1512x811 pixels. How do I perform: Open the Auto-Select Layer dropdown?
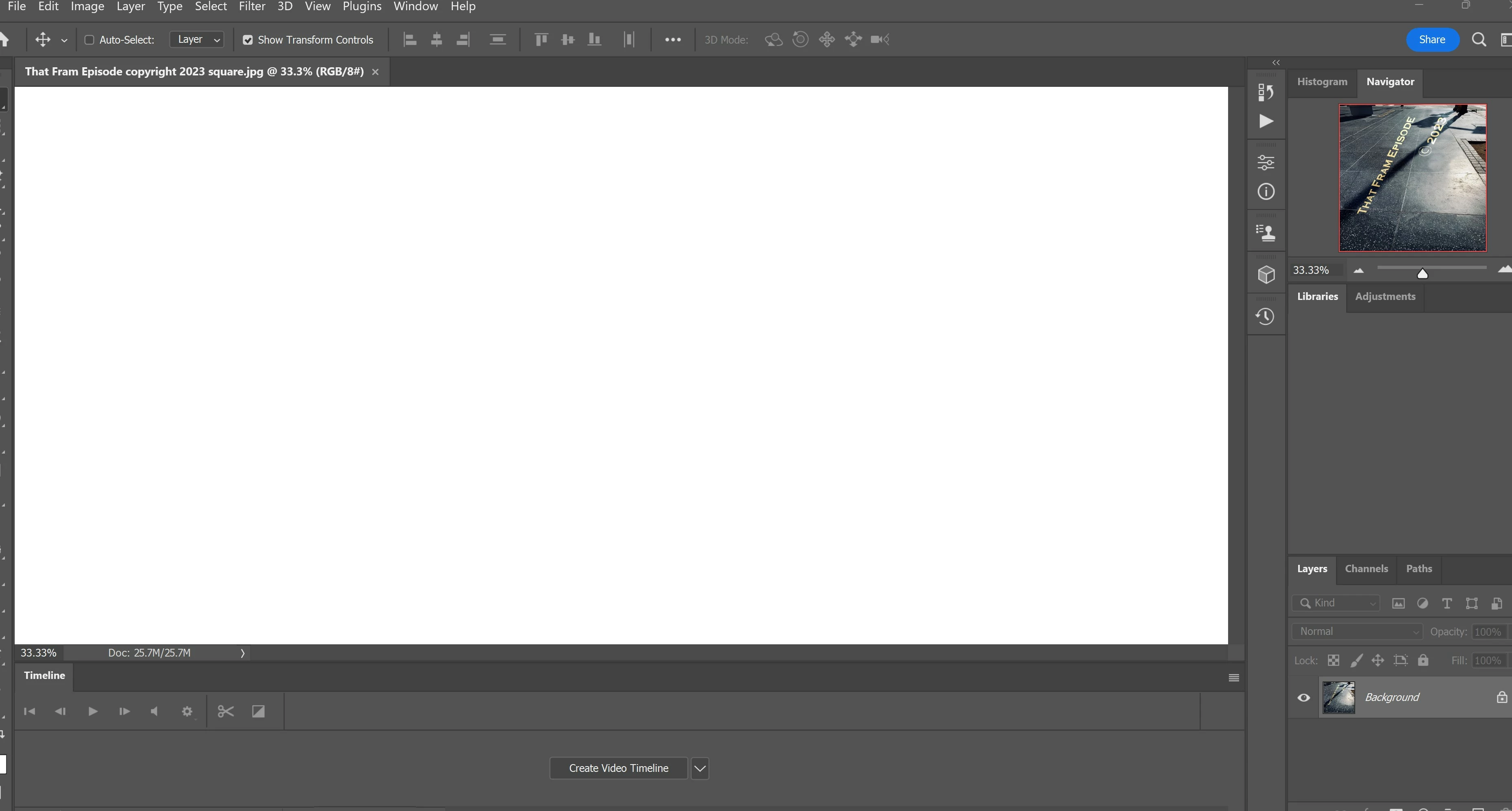coord(197,40)
